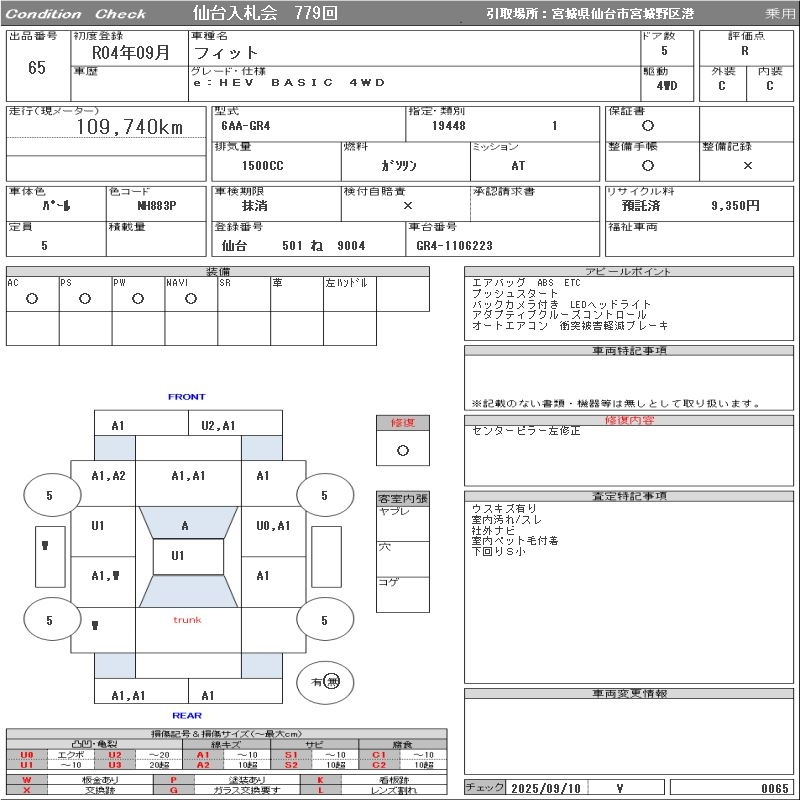Select the windshield panel marked "A"
Image resolution: width=800 pixels, height=800 pixels.
tap(185, 525)
